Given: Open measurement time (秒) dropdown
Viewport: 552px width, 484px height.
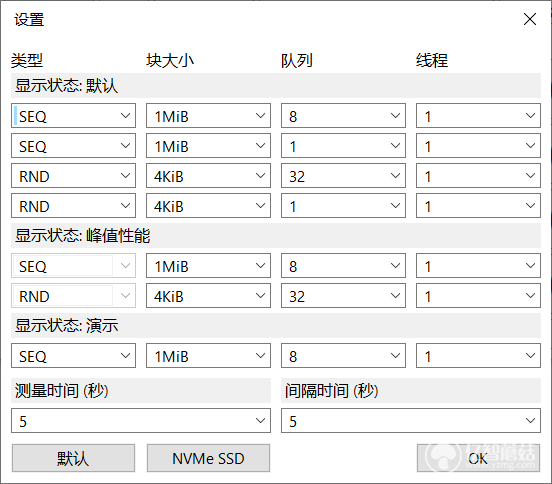Looking at the screenshot, I should click(141, 421).
